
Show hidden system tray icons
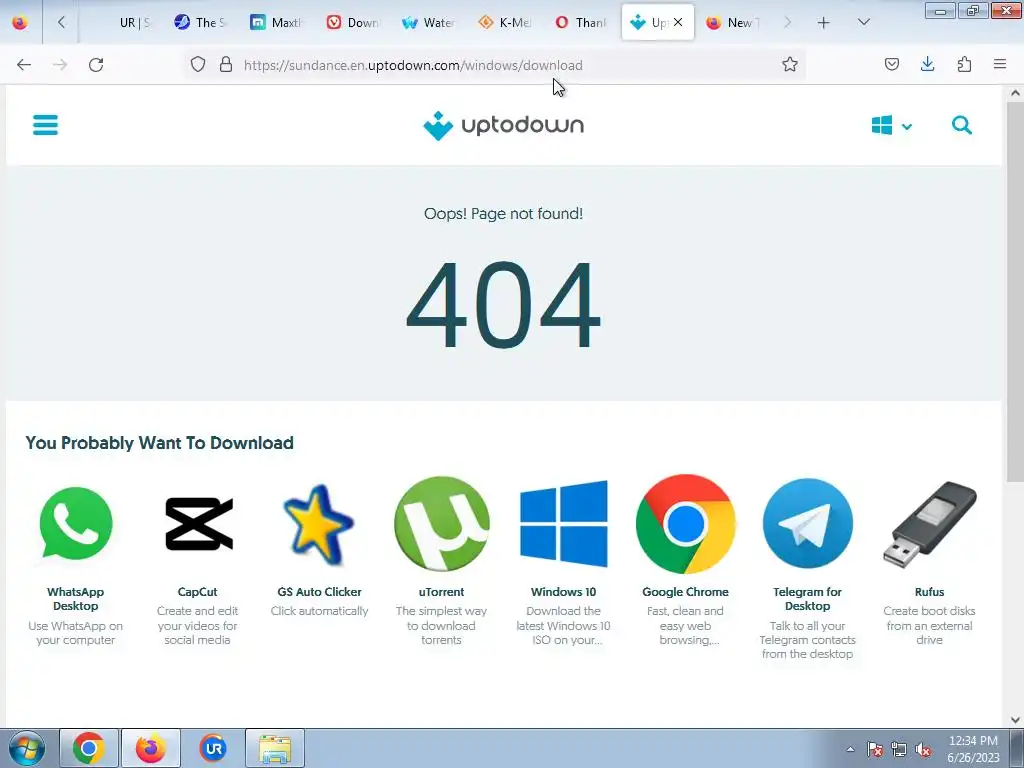pos(850,749)
